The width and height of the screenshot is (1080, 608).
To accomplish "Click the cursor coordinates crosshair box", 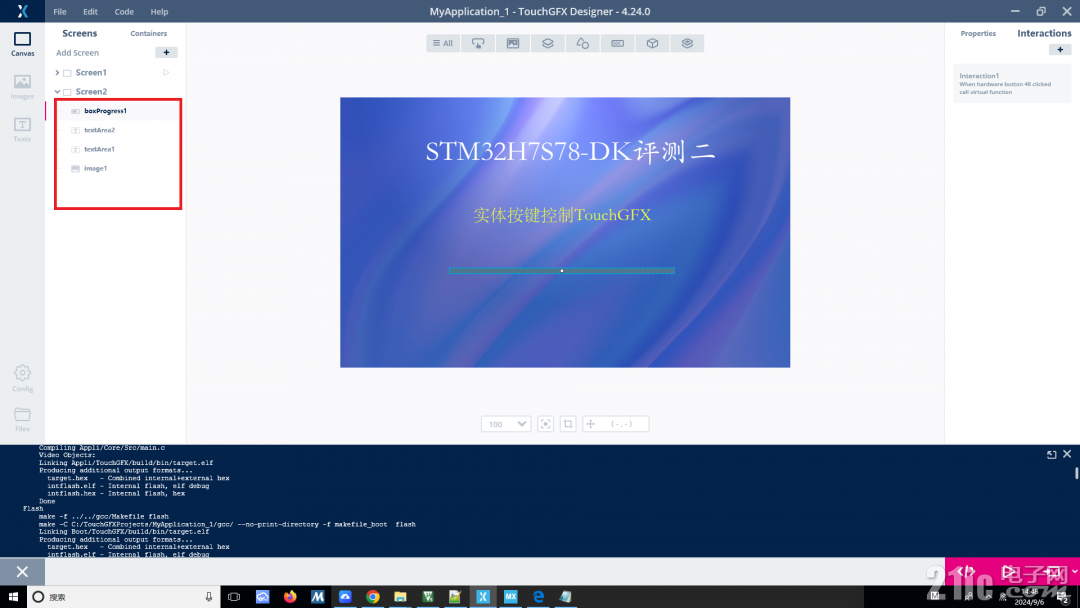I will pos(616,424).
